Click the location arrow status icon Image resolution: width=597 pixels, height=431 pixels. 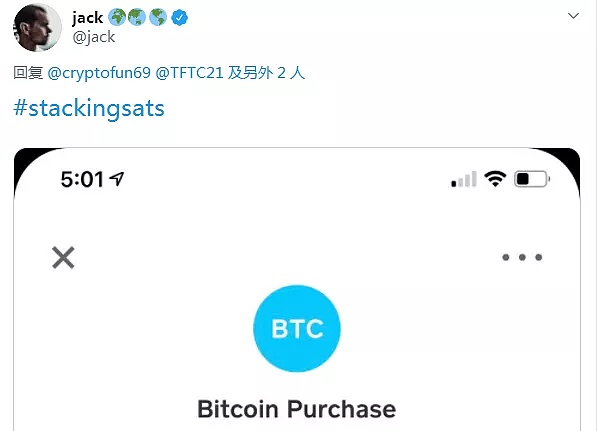[x=117, y=179]
